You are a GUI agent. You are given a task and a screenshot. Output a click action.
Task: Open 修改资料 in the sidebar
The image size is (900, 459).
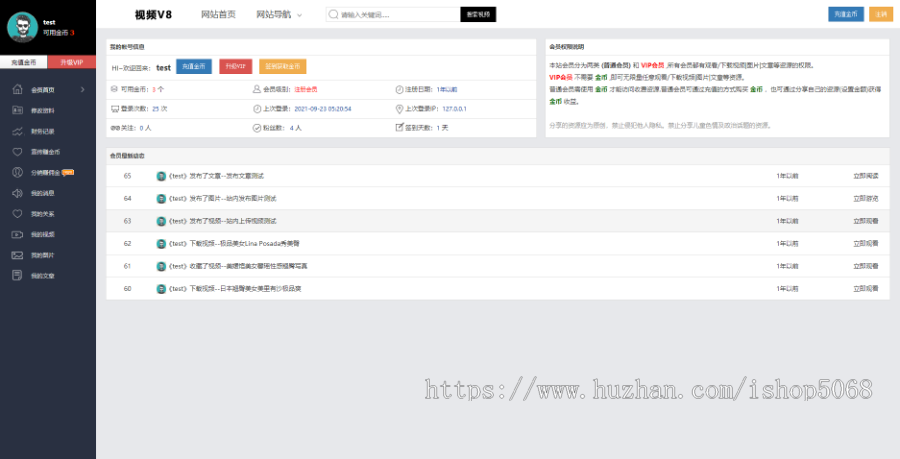42,111
